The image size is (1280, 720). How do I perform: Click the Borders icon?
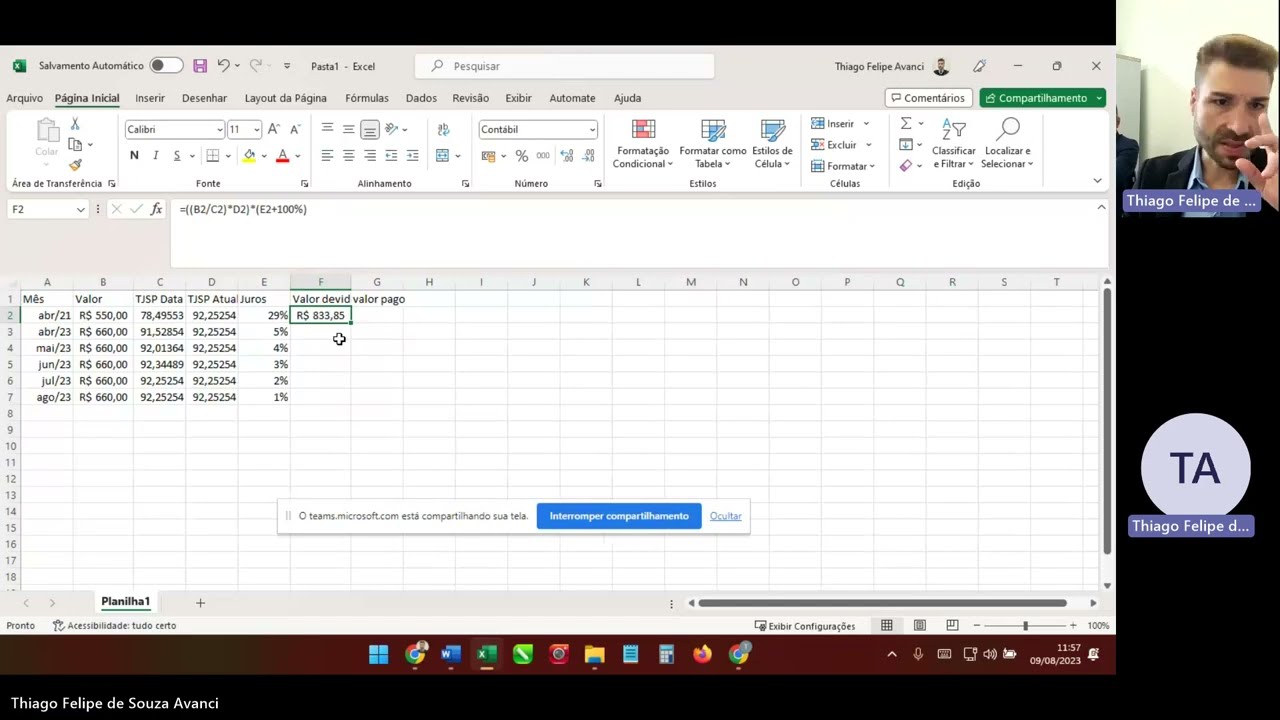[212, 156]
